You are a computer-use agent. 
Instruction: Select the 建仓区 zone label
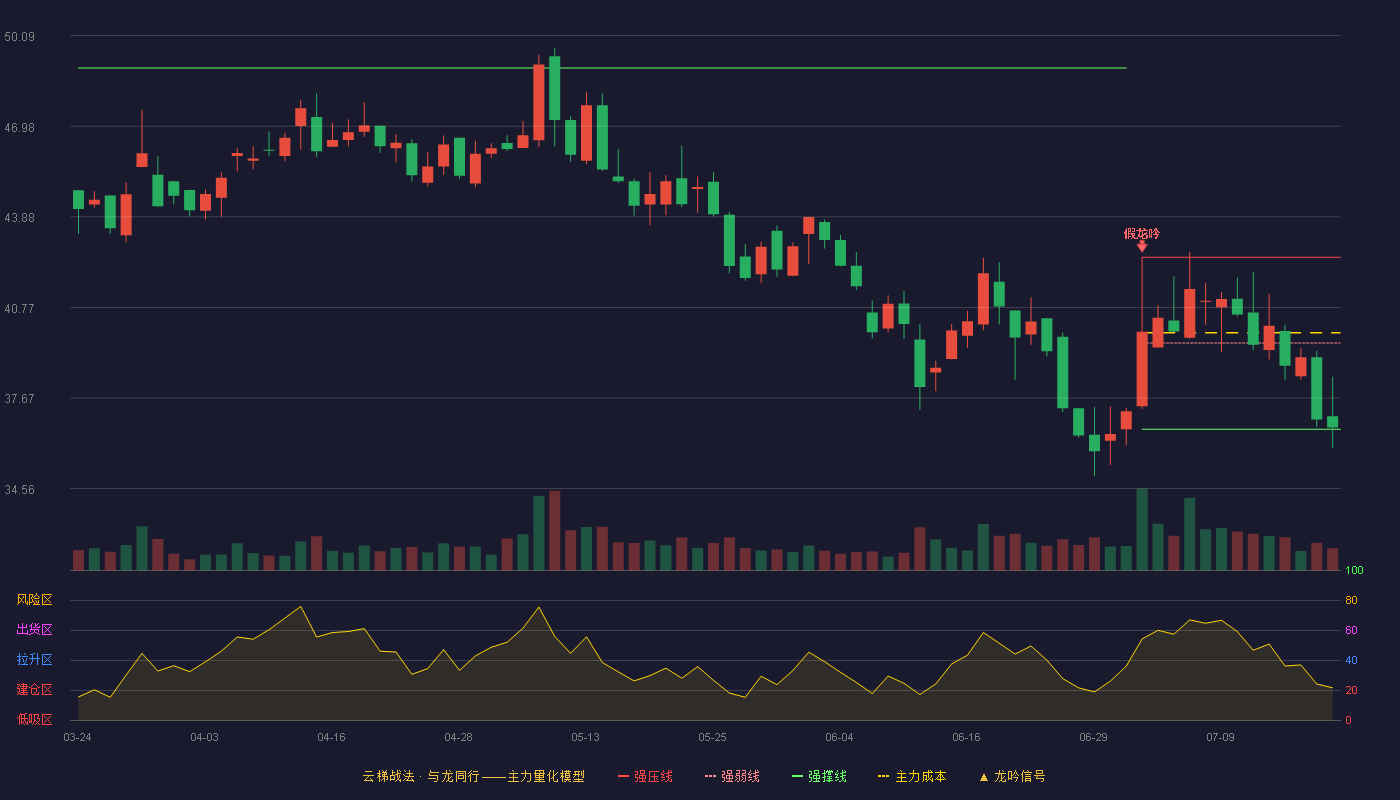tap(35, 690)
